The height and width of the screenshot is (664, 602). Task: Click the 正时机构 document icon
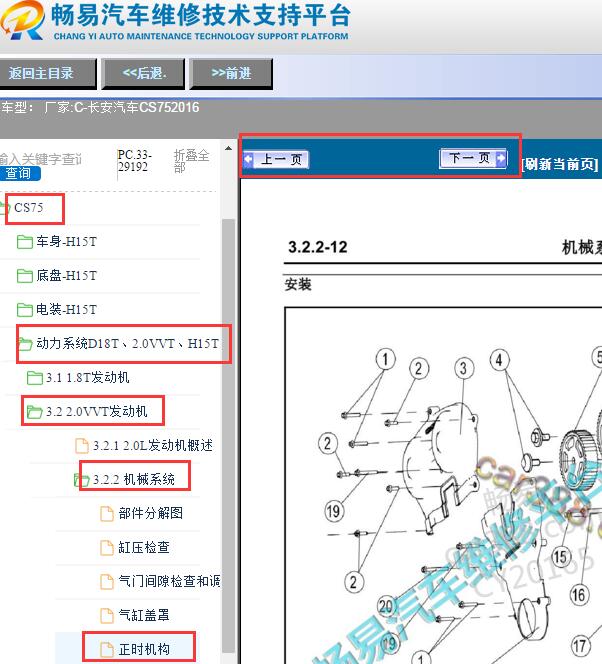[107, 649]
